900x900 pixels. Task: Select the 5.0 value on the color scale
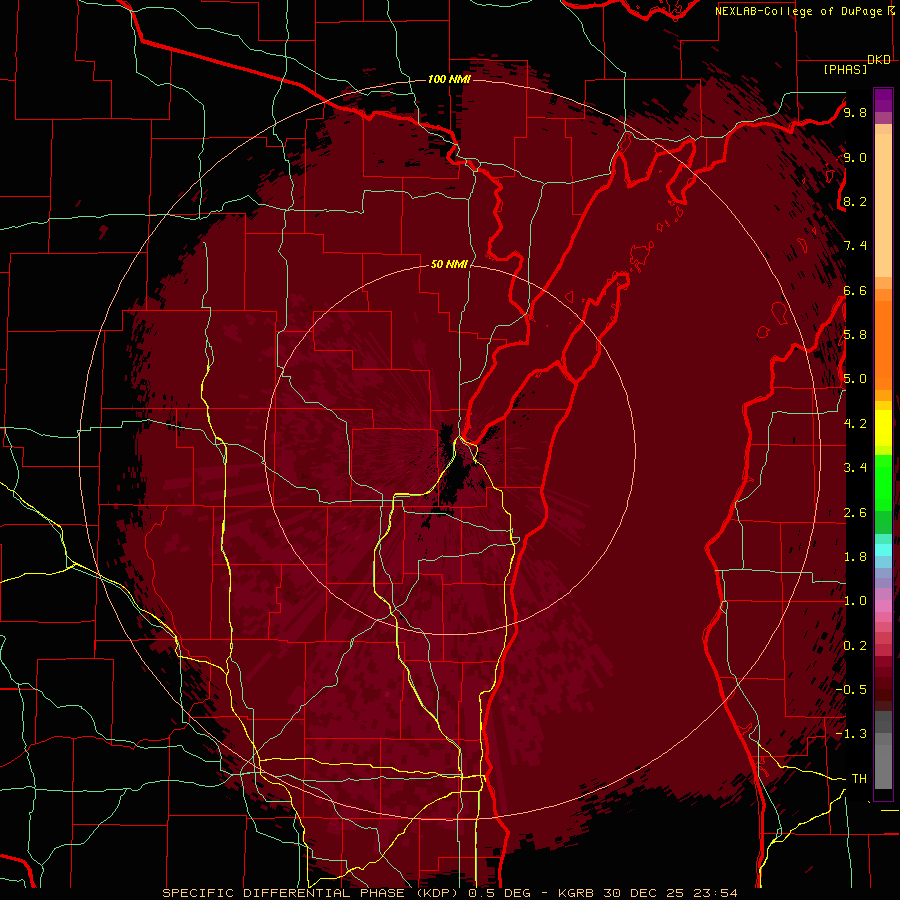(855, 379)
